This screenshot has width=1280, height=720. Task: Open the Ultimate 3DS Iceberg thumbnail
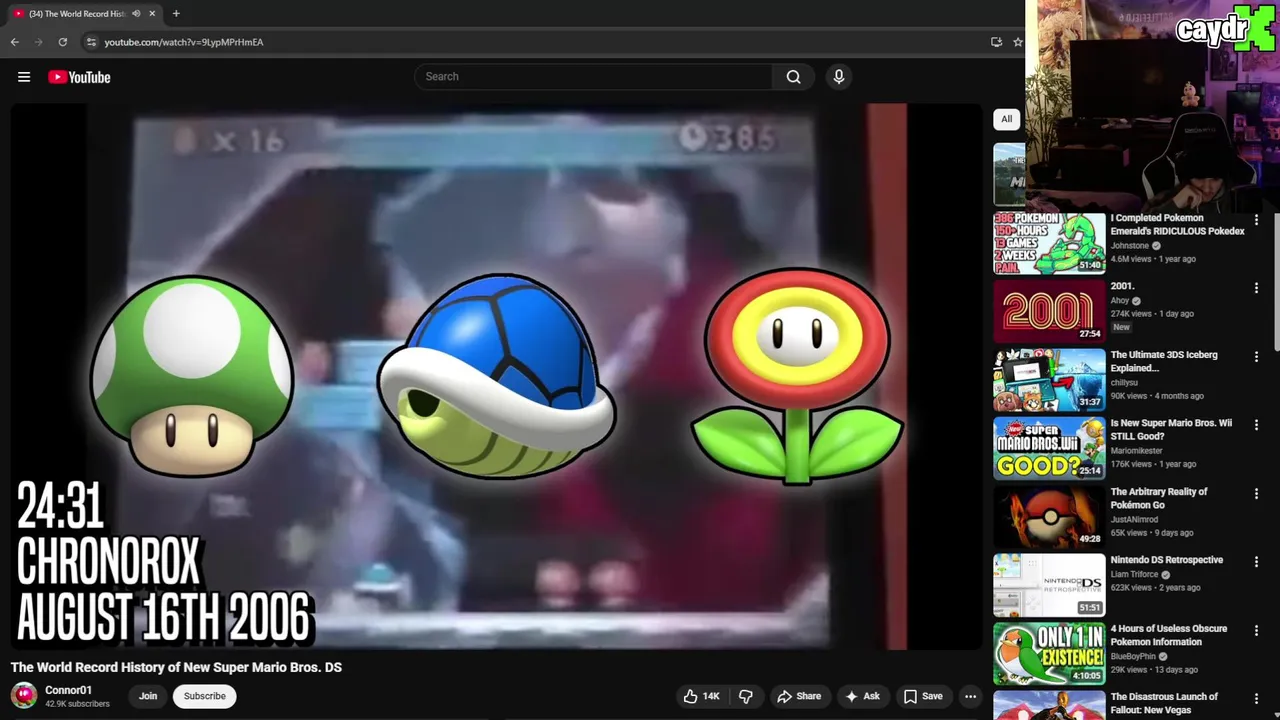pyautogui.click(x=1049, y=380)
